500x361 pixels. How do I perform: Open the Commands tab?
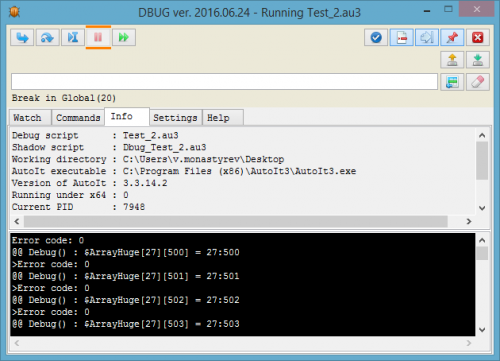click(78, 118)
